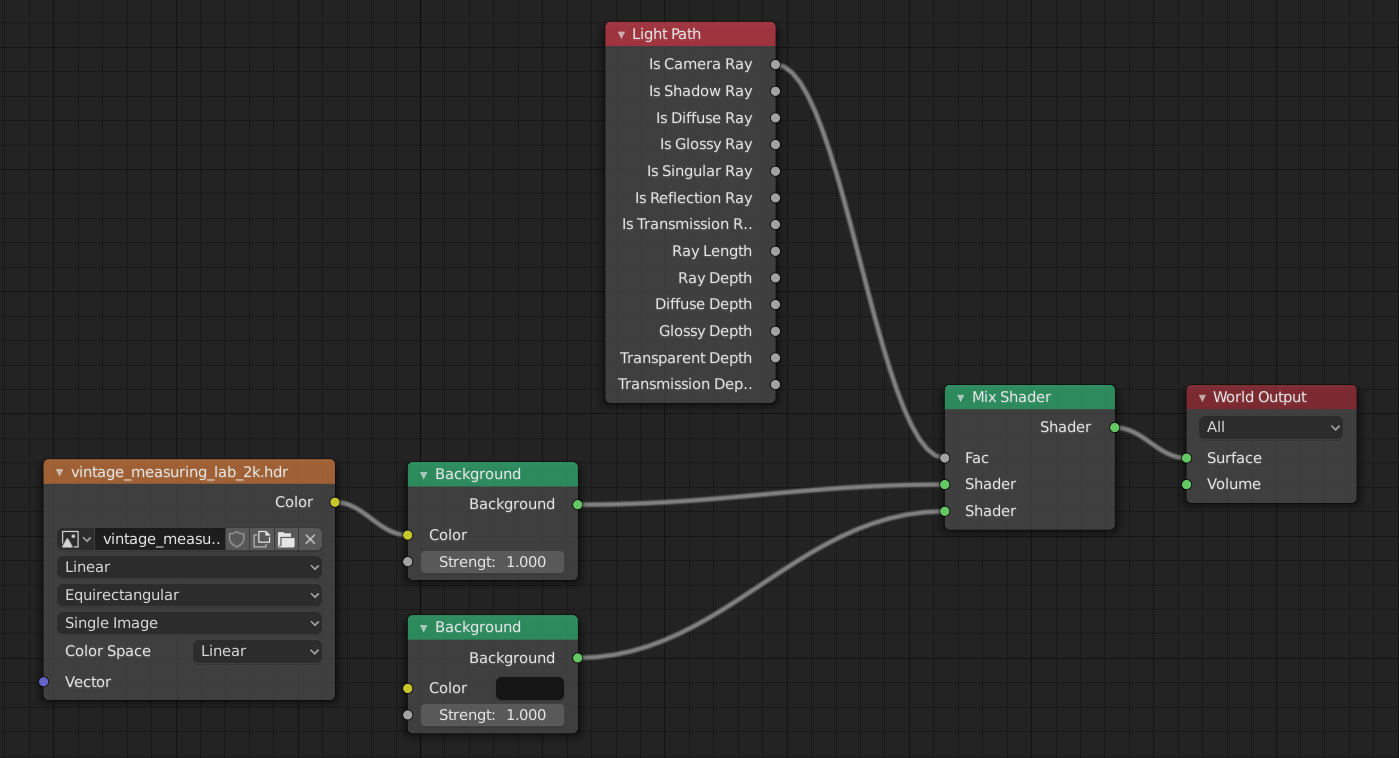Viewport: 1399px width, 758px height.
Task: Click the image name field vintage_measu..
Action: [161, 539]
